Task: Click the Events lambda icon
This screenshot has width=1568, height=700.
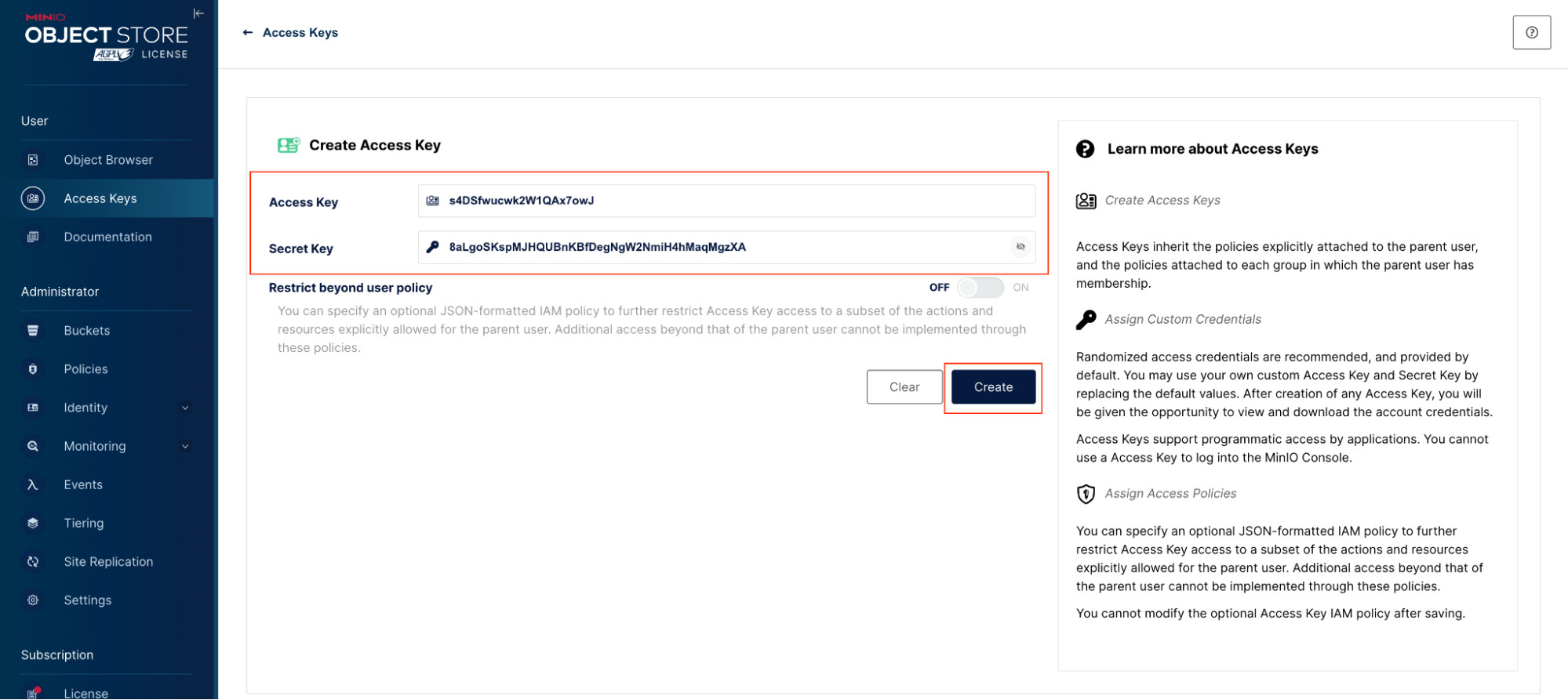Action: click(x=33, y=485)
